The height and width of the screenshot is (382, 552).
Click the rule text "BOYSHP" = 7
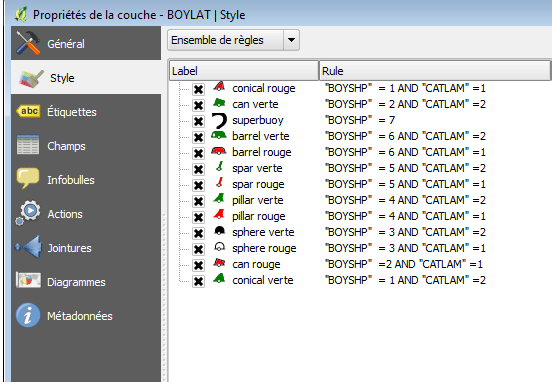click(x=360, y=120)
